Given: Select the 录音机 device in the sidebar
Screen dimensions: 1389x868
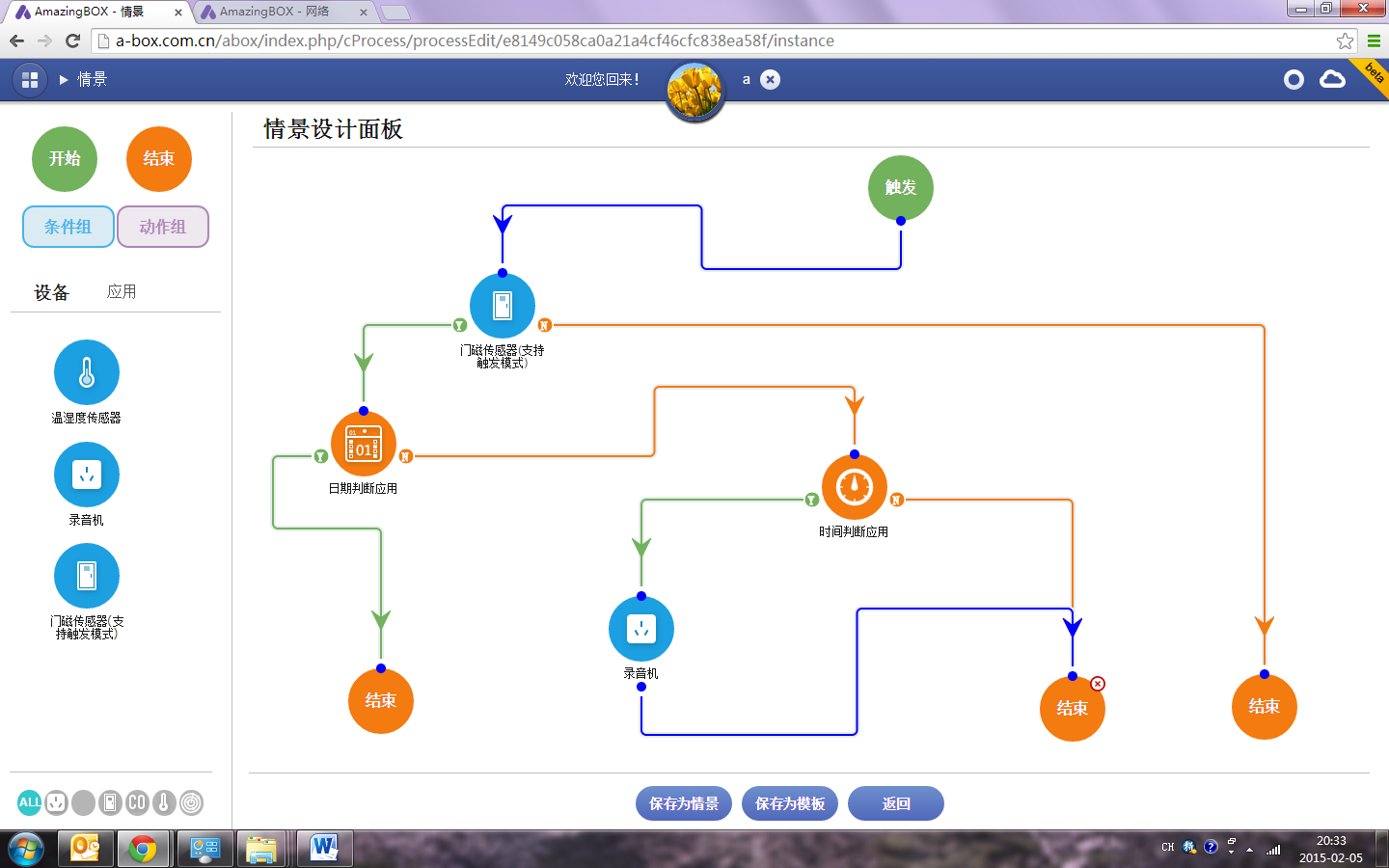Looking at the screenshot, I should point(87,475).
